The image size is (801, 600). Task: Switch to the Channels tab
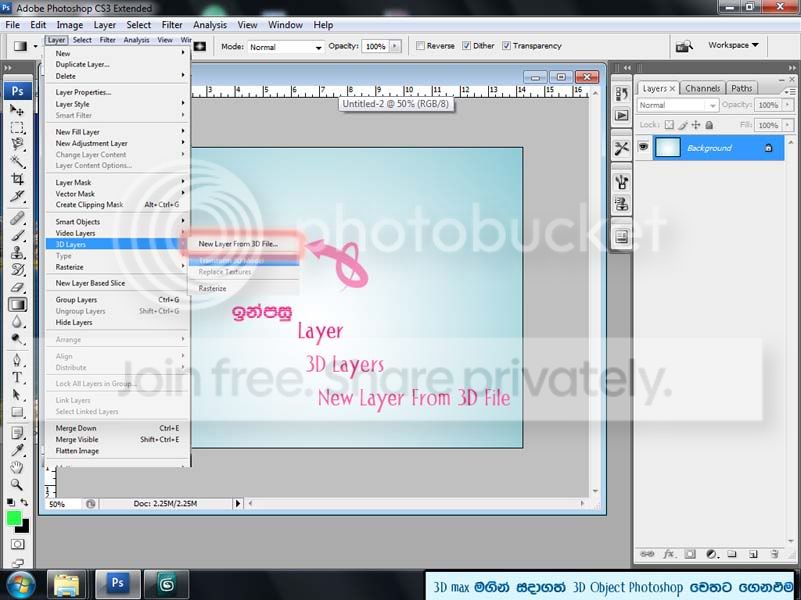702,88
